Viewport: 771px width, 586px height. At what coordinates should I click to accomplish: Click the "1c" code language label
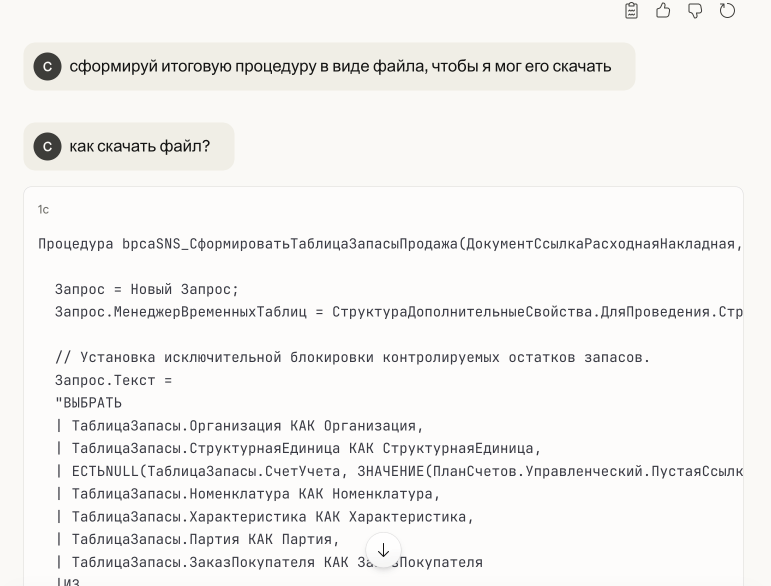tap(43, 209)
